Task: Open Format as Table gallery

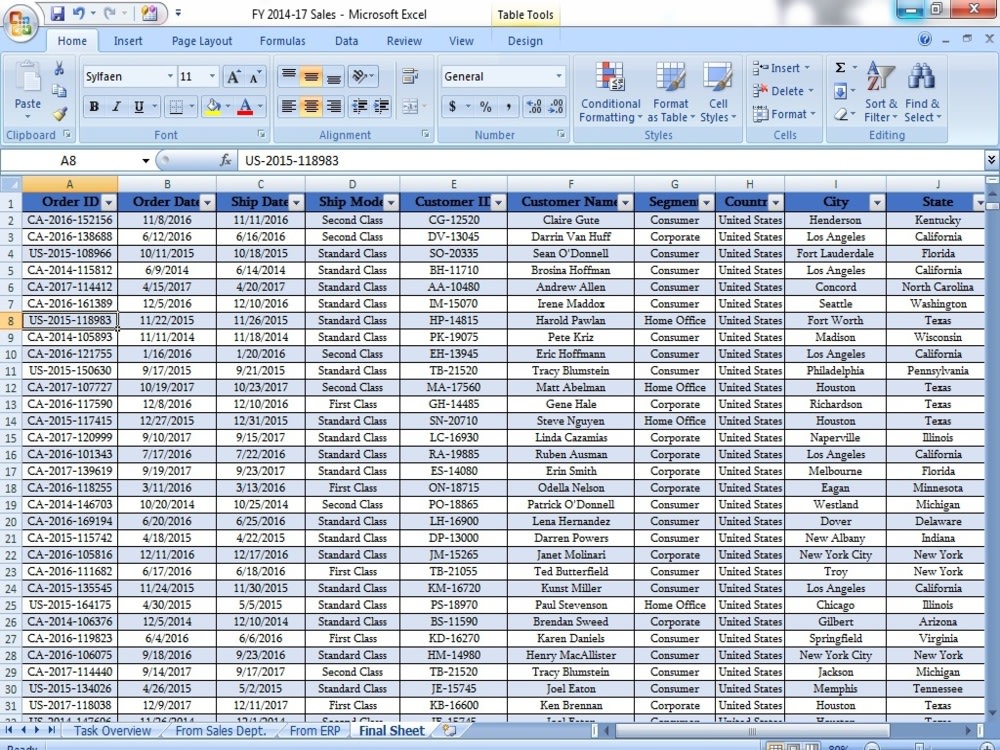Action: (x=670, y=92)
